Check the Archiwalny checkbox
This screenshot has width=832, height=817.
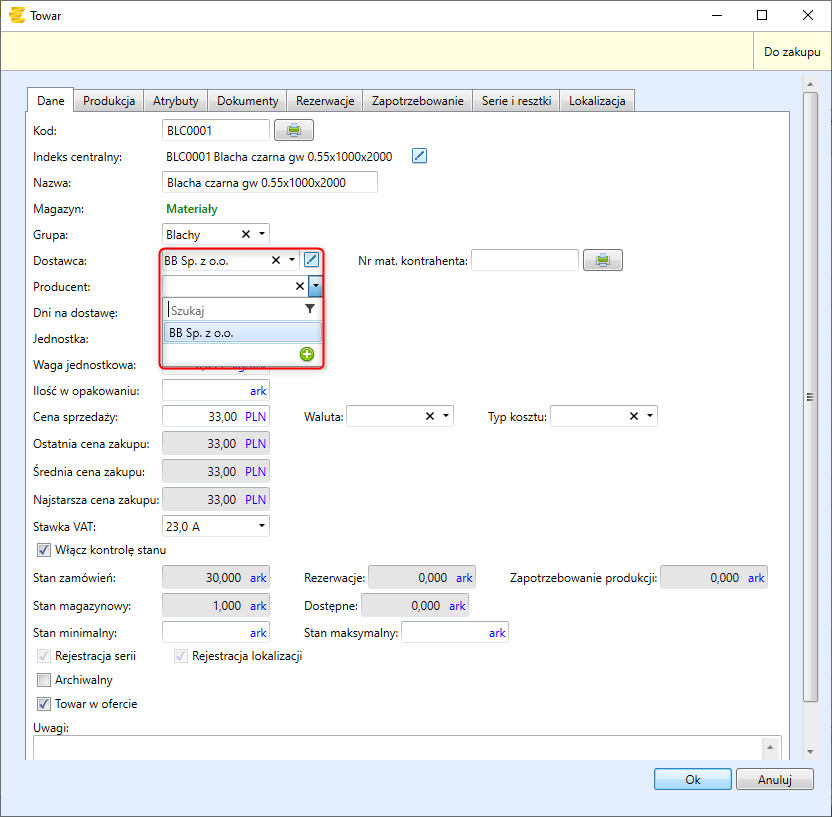(43, 680)
